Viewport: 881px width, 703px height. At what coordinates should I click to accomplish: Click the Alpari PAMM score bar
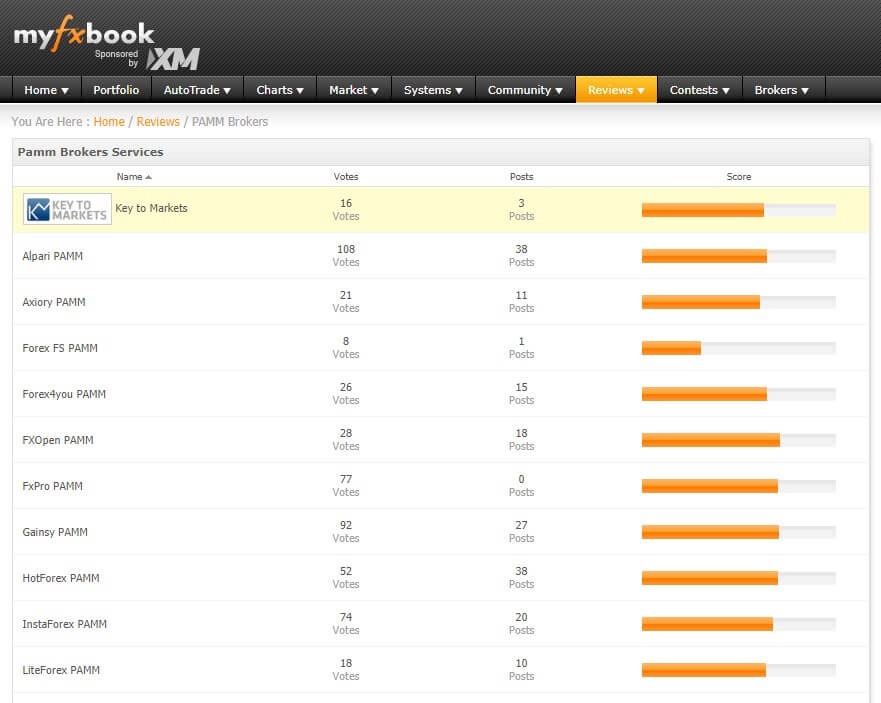(738, 256)
